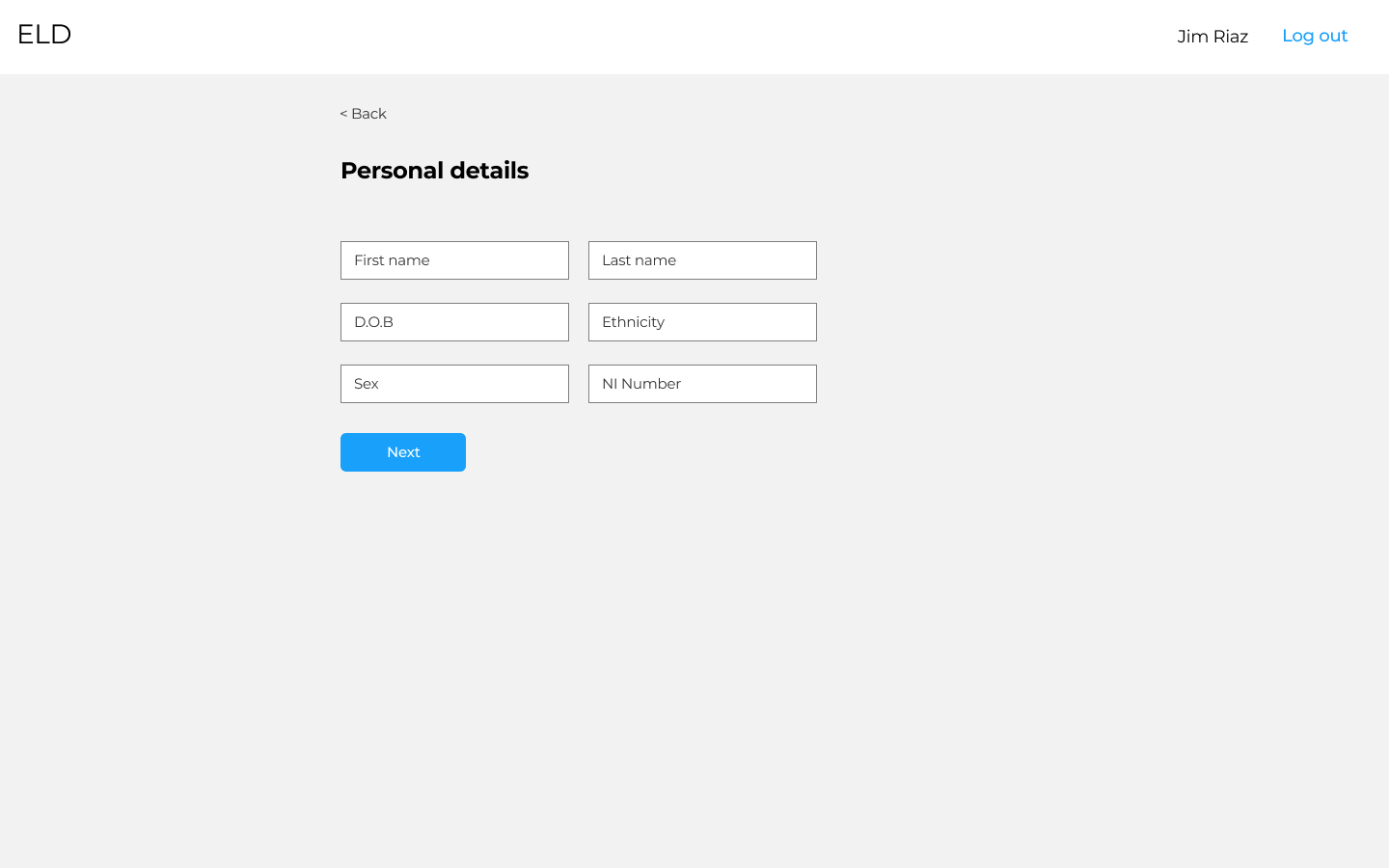1389x868 pixels.
Task: Click the Personal details heading
Action: [434, 171]
